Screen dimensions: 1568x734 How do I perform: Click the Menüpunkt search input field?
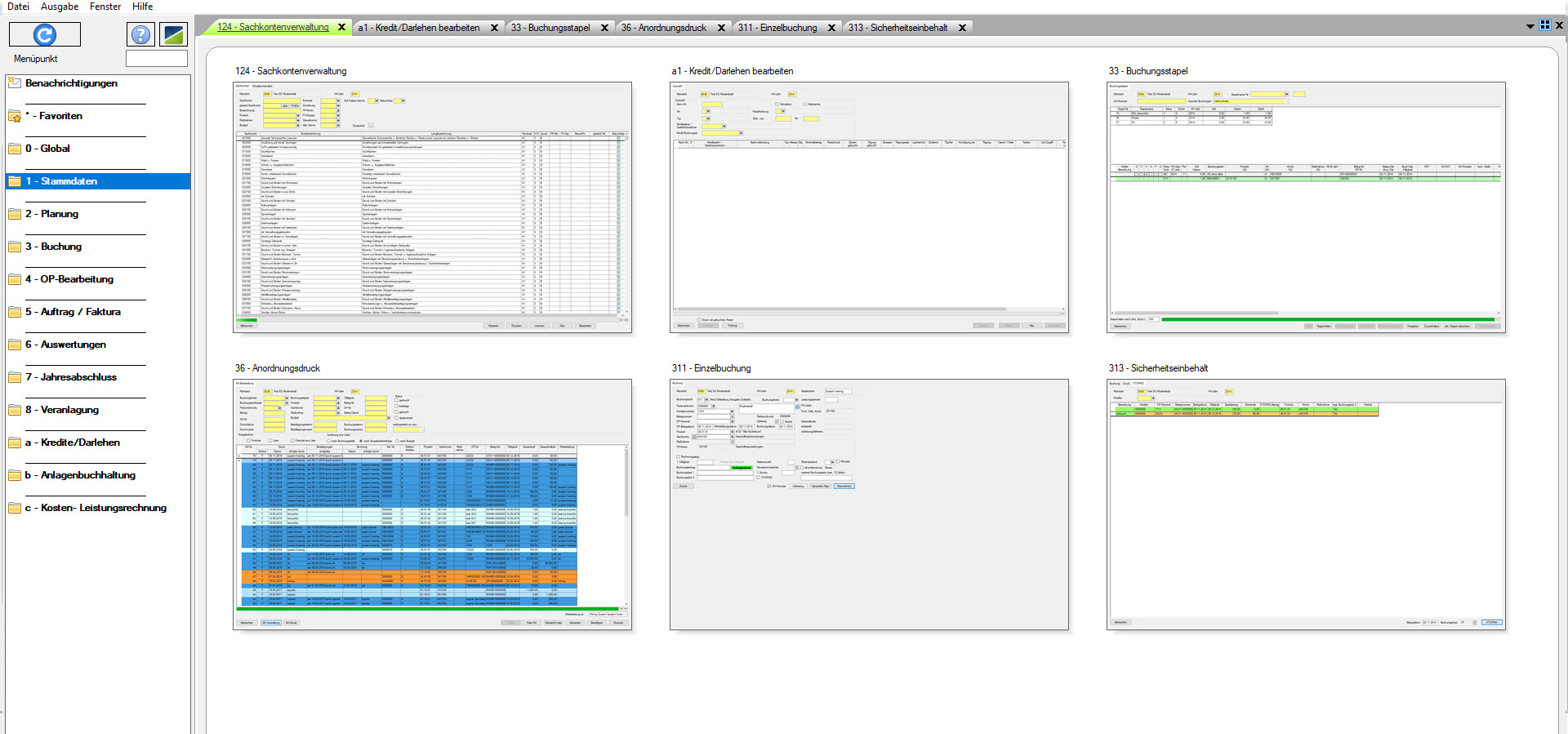pyautogui.click(x=157, y=59)
